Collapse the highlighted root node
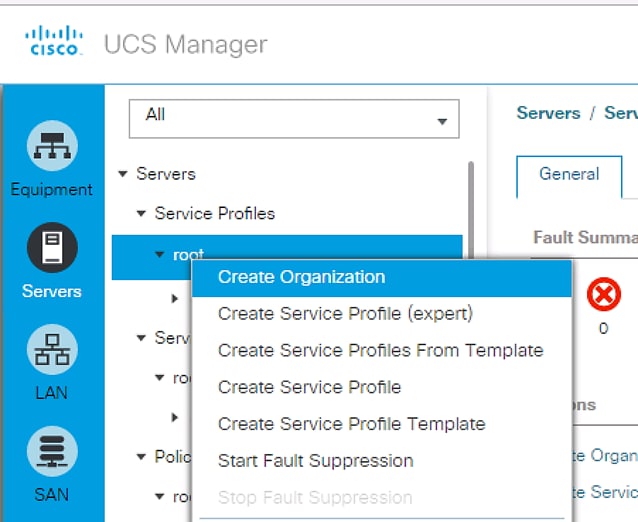The height and width of the screenshot is (522, 638). tap(160, 255)
